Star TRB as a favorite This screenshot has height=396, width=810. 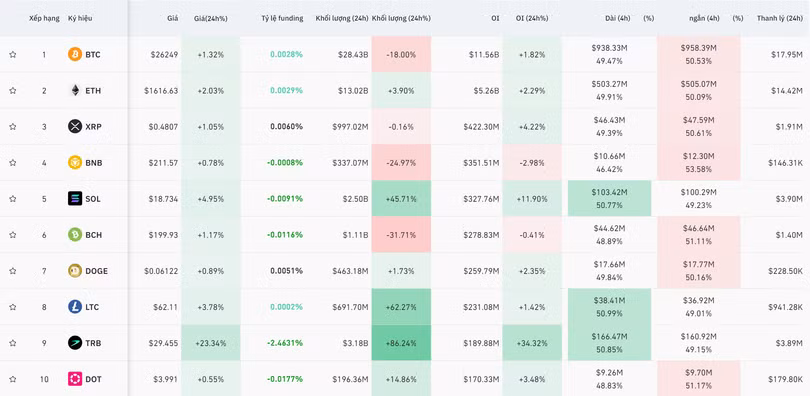click(x=13, y=343)
